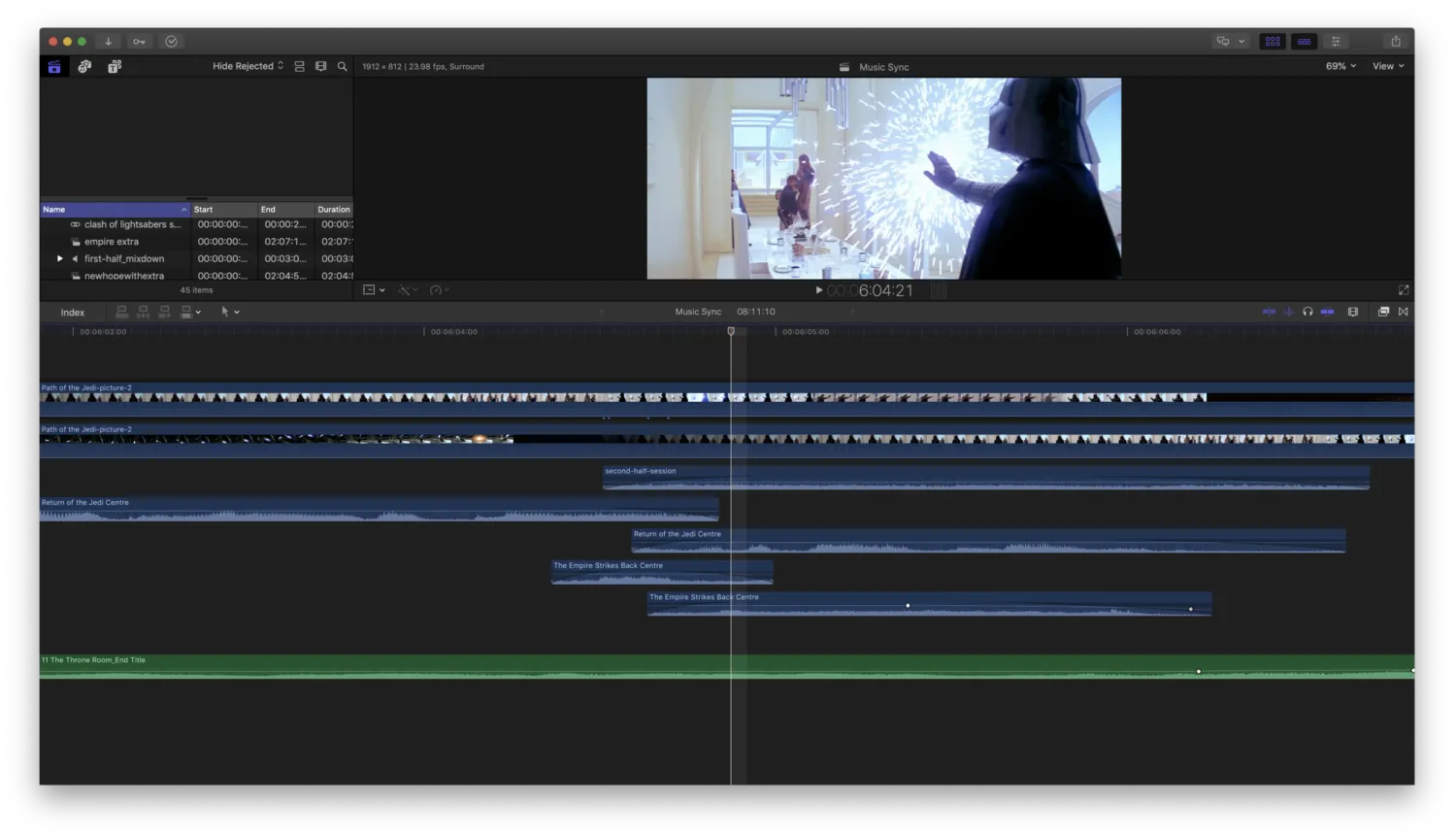The height and width of the screenshot is (837, 1456).
Task: Toggle audio skimming waveform icon
Action: point(1289,312)
